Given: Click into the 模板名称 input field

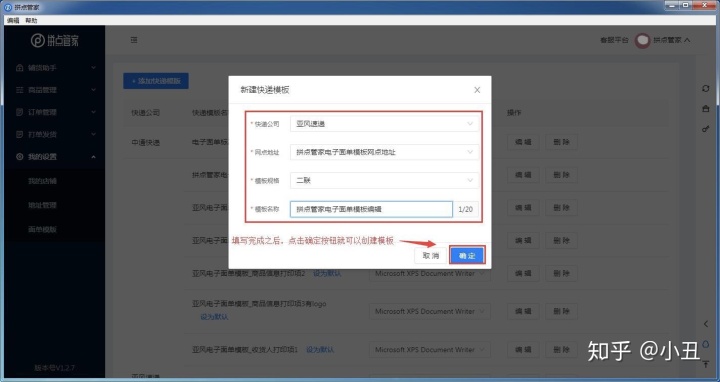Looking at the screenshot, I should tap(371, 209).
